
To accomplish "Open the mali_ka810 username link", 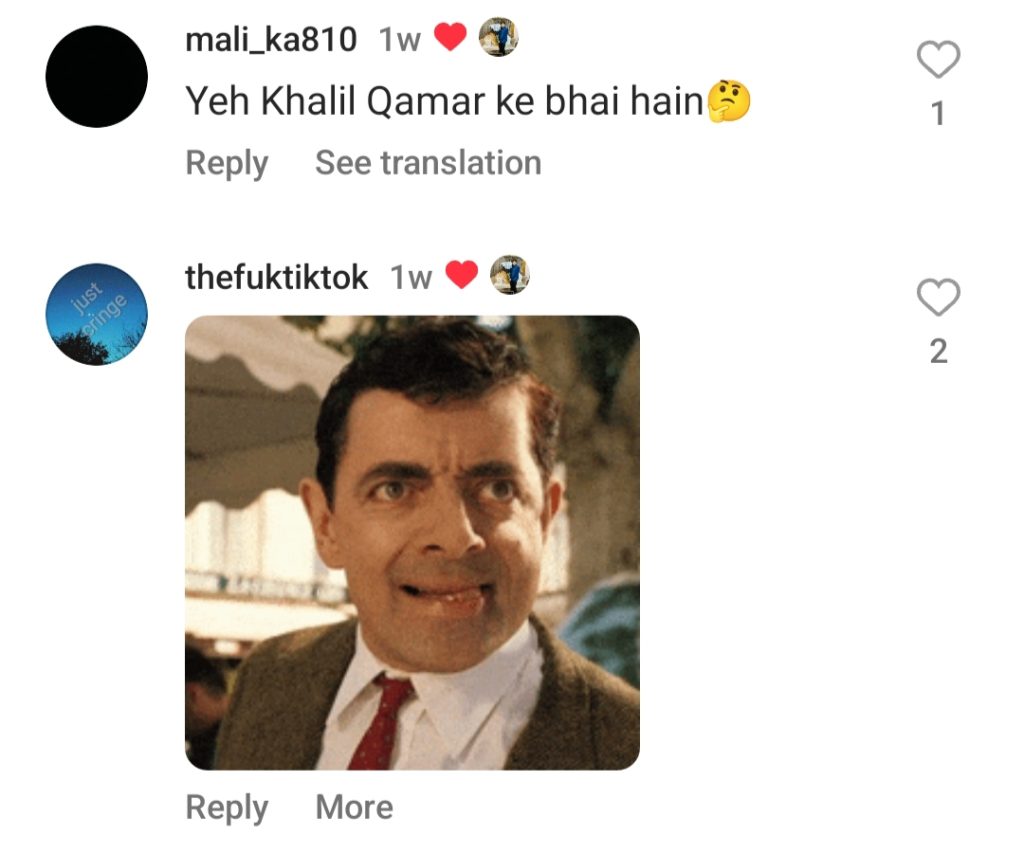I will point(271,40).
